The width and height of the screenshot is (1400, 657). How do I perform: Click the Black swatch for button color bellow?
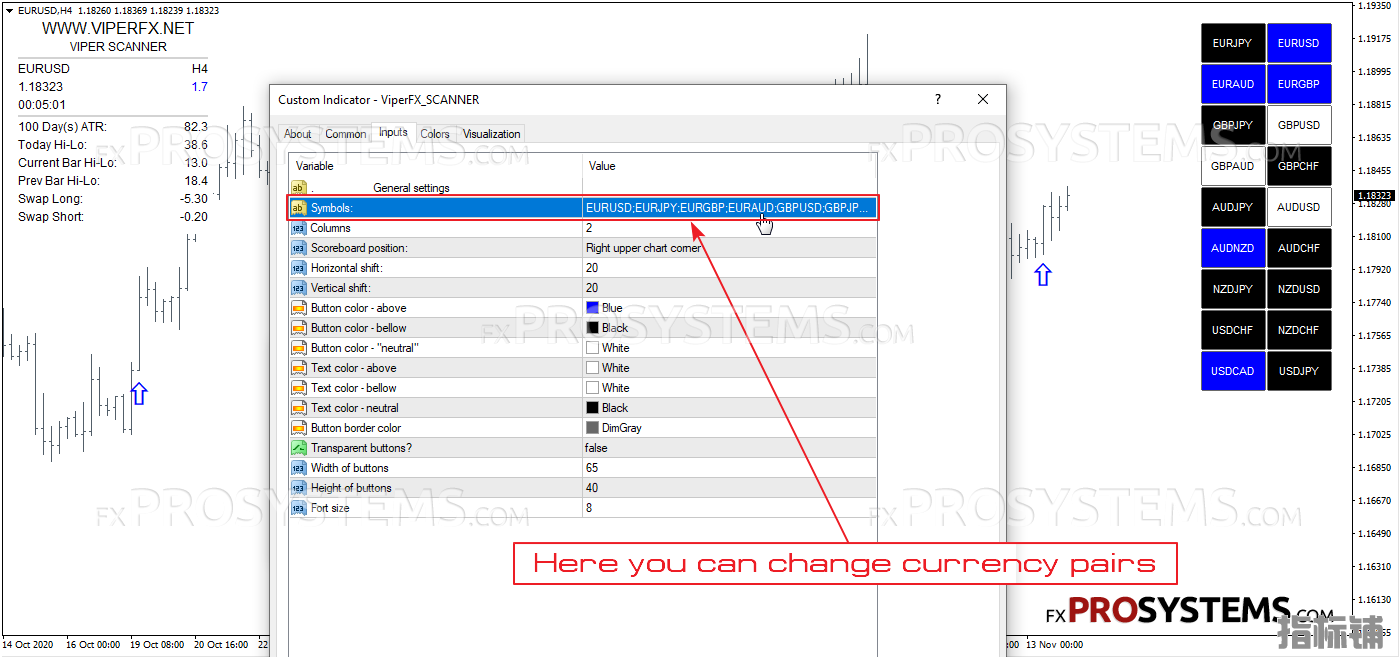(592, 328)
